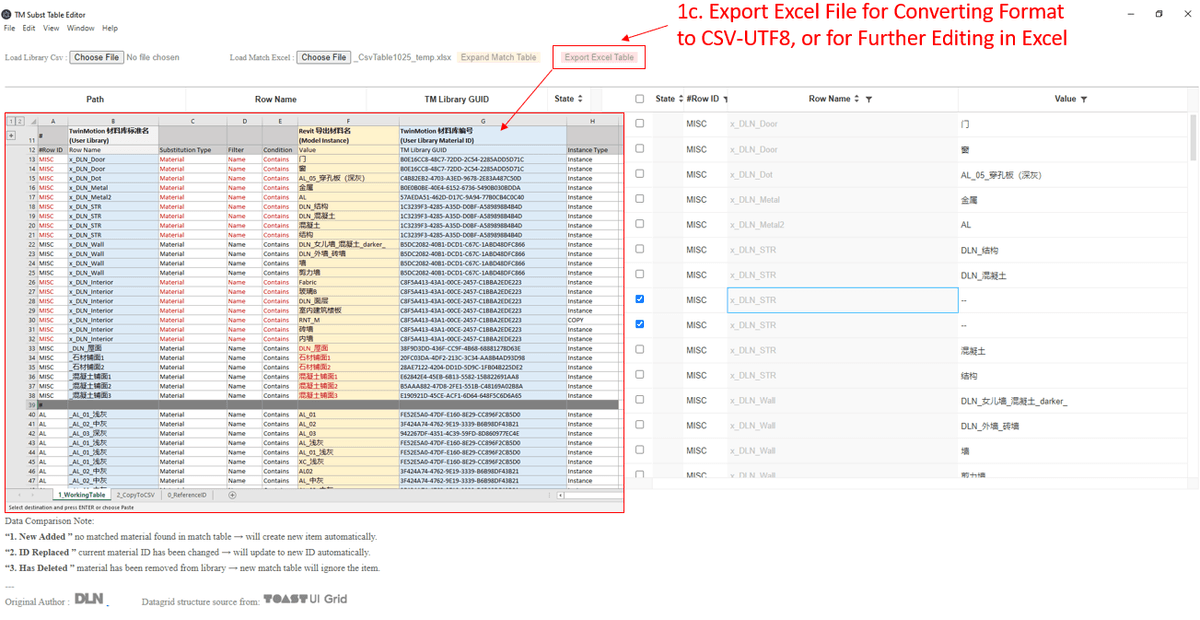The width and height of the screenshot is (1200, 620).
Task: Open Row Name column filter icon
Action: tap(868, 100)
